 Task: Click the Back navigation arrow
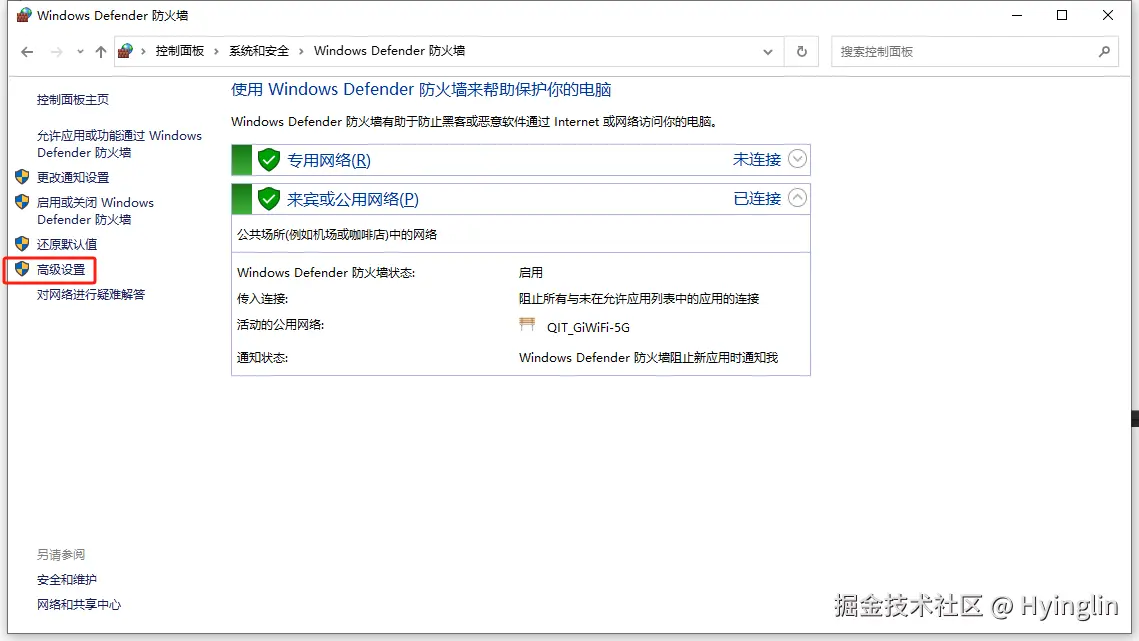click(x=27, y=52)
